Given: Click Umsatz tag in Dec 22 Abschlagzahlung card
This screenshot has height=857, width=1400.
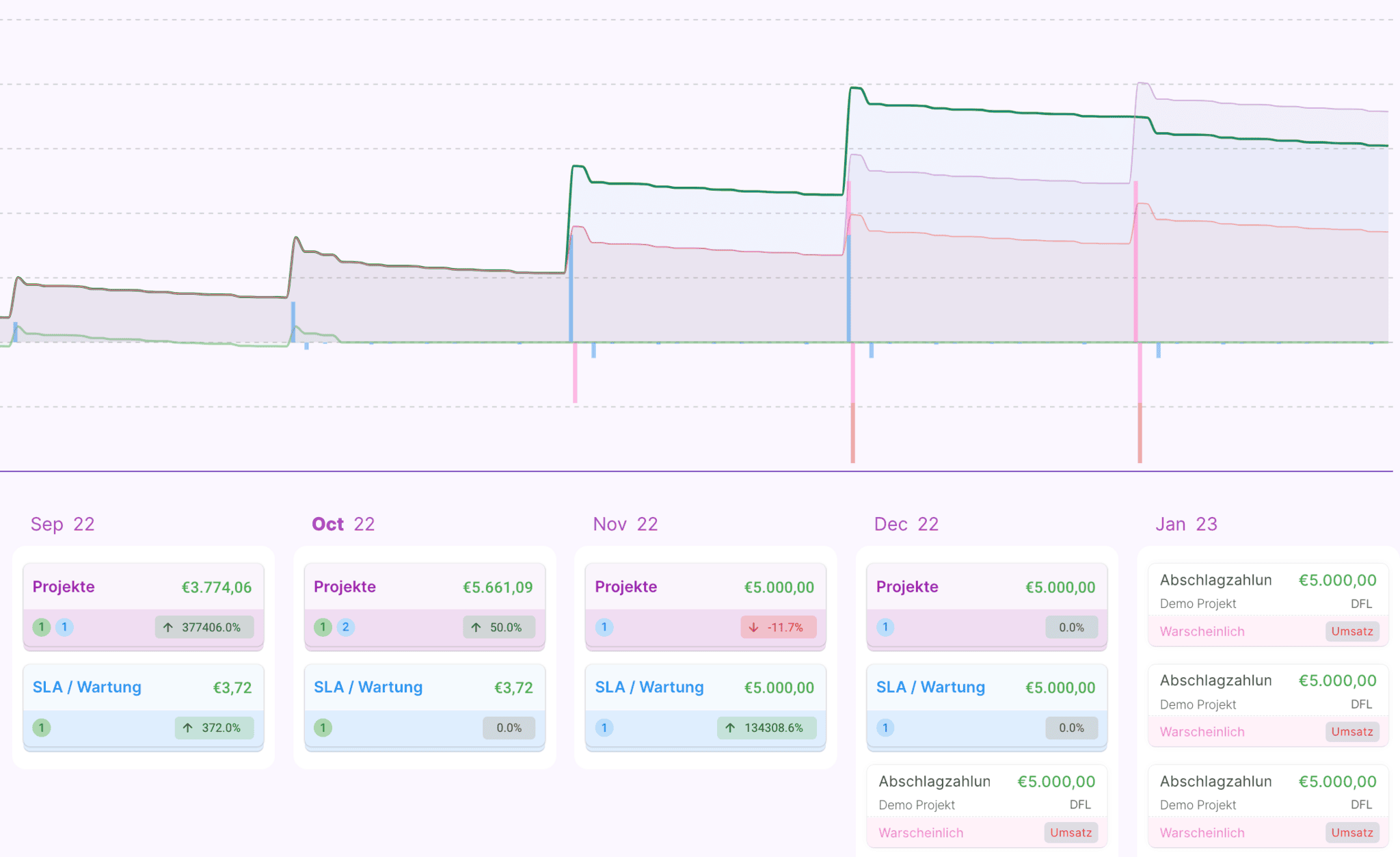Looking at the screenshot, I should tap(1071, 832).
